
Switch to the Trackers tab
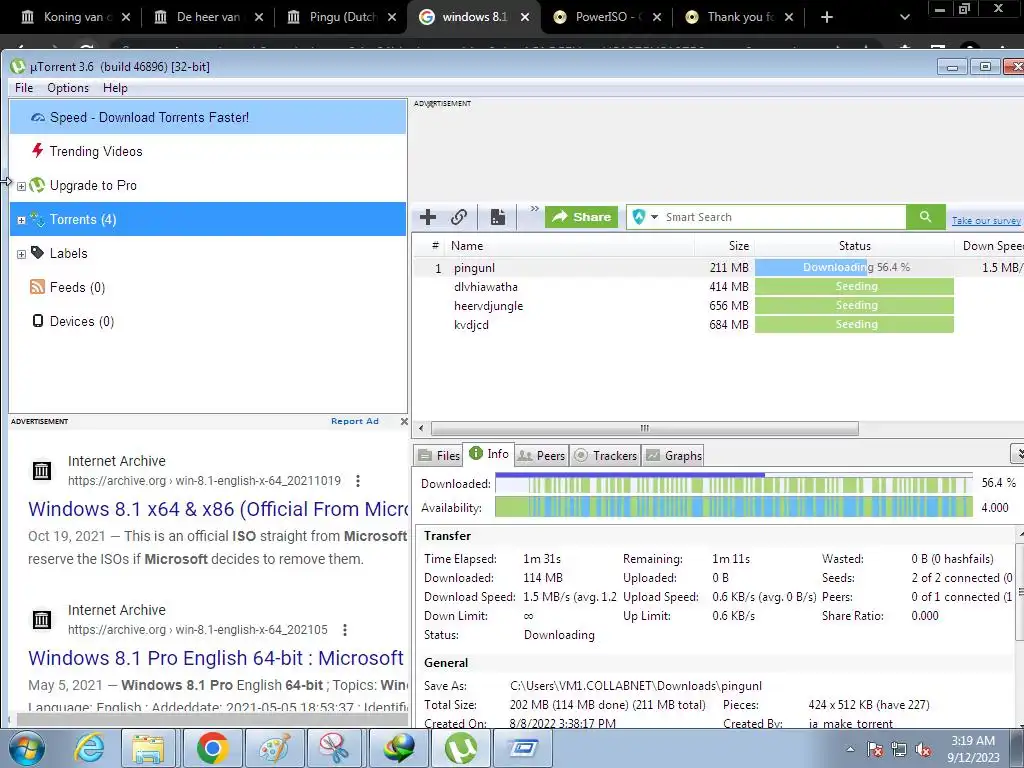tap(605, 455)
